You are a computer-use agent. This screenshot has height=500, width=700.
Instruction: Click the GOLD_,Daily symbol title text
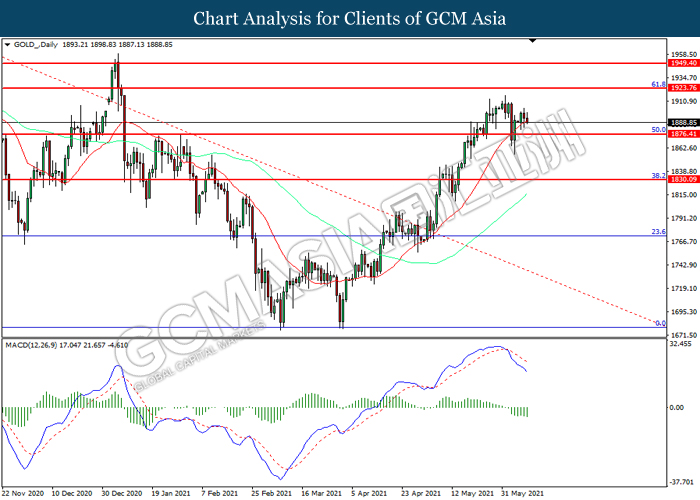click(x=36, y=45)
